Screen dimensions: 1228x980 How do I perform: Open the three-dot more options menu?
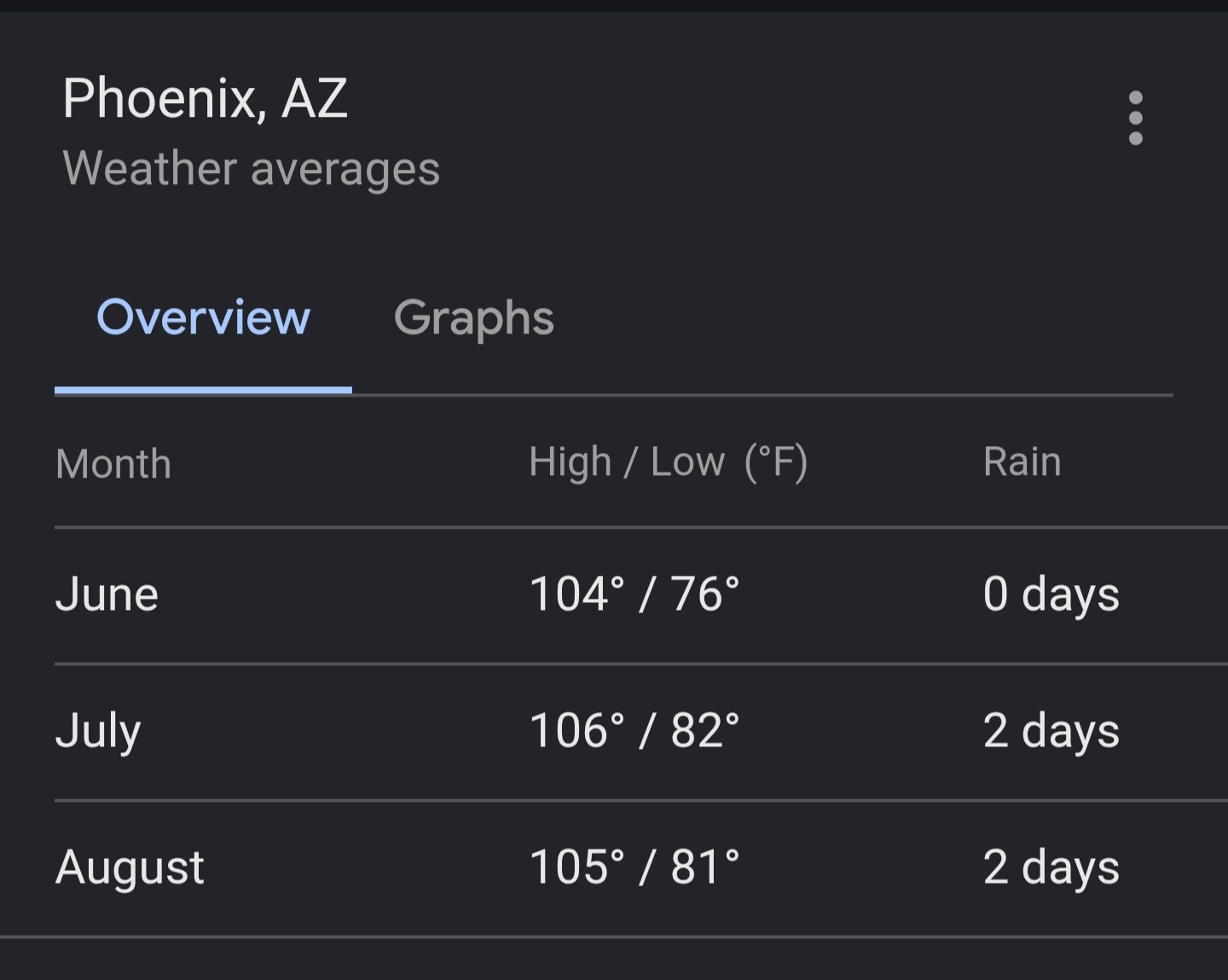pos(1135,118)
